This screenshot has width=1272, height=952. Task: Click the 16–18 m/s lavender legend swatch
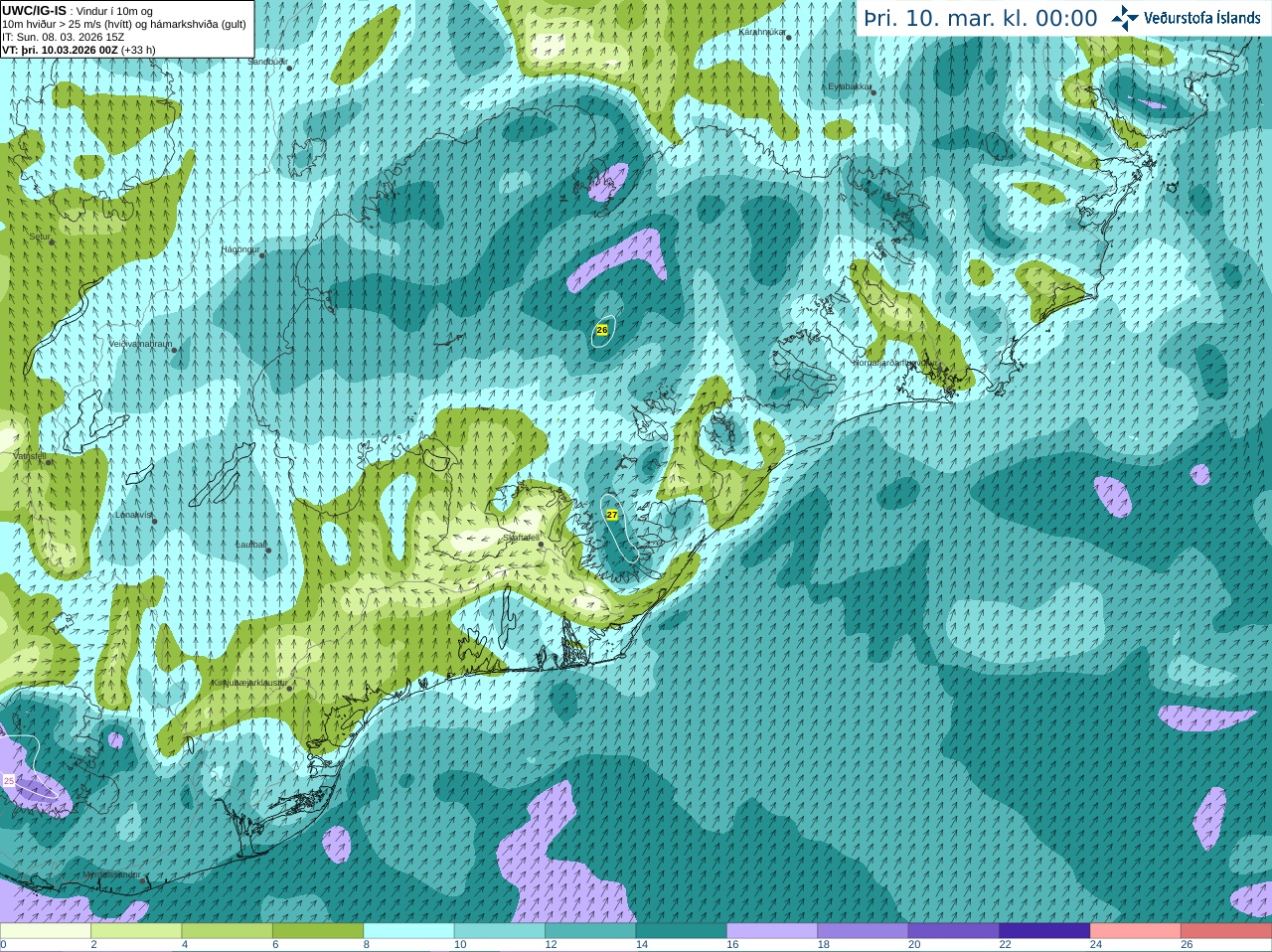click(772, 931)
